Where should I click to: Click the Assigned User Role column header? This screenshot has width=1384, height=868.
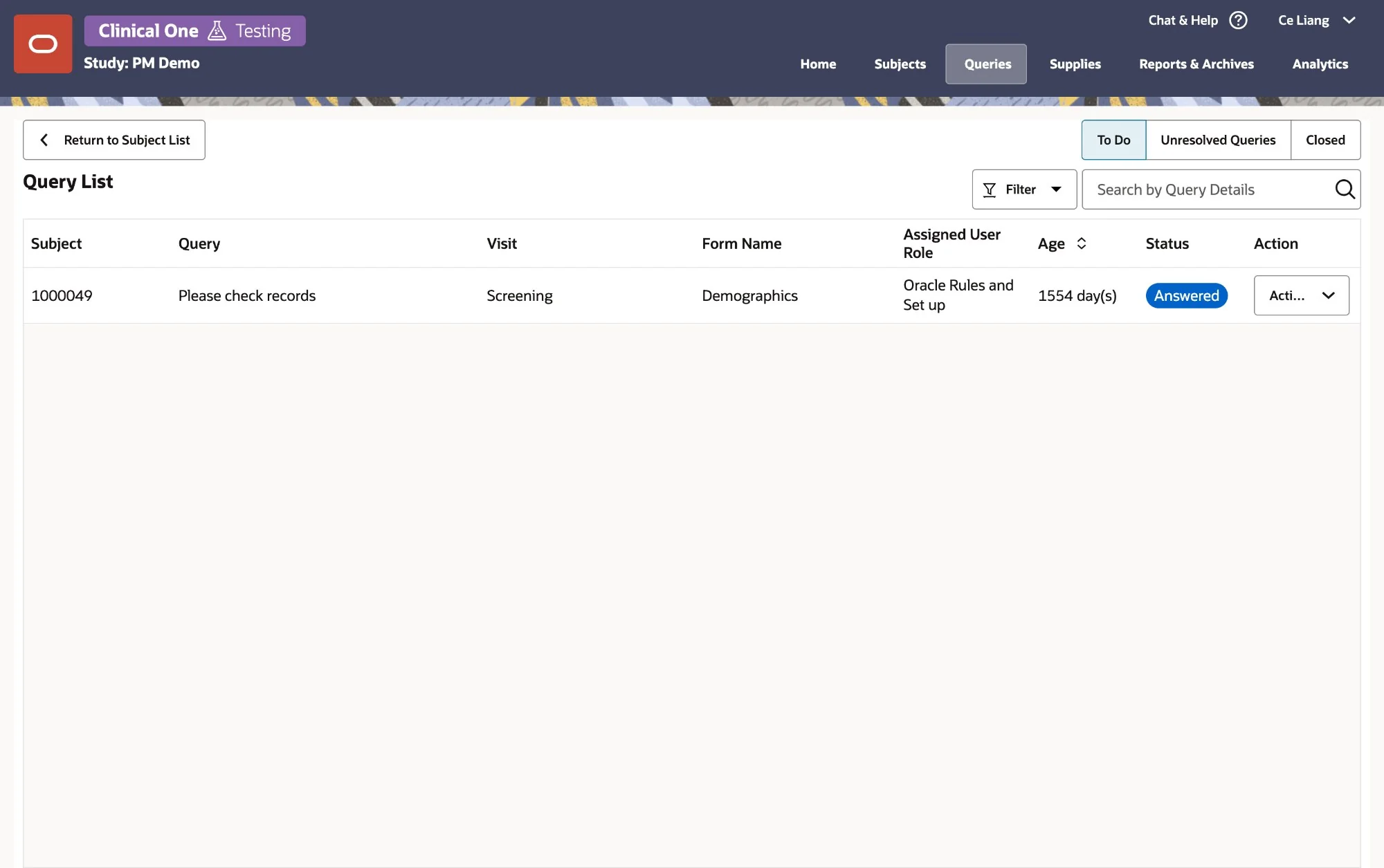951,243
